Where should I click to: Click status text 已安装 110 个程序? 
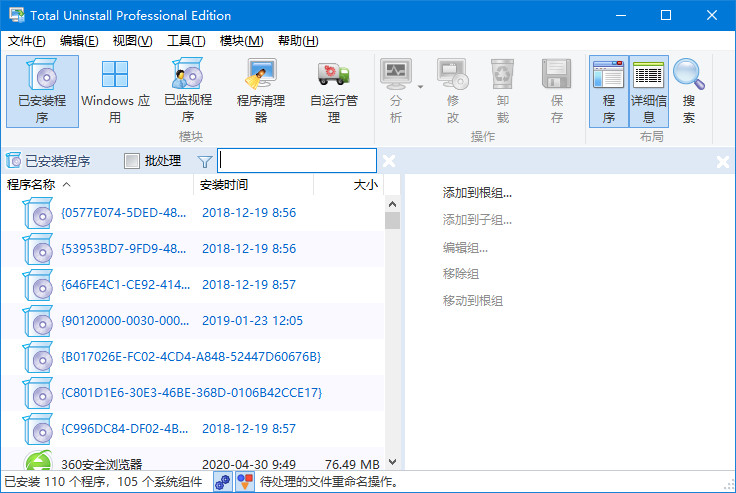pos(56,482)
